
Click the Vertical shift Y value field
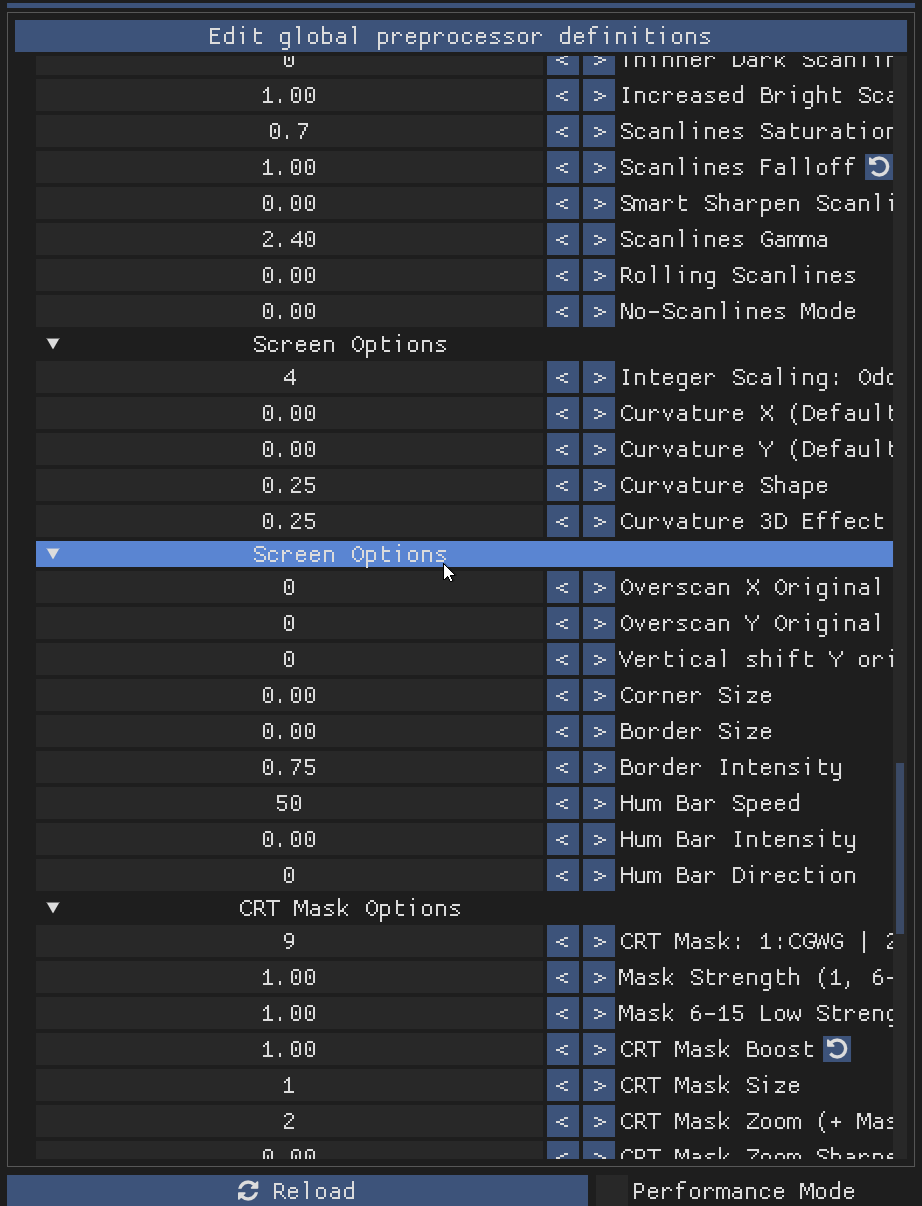(x=289, y=659)
